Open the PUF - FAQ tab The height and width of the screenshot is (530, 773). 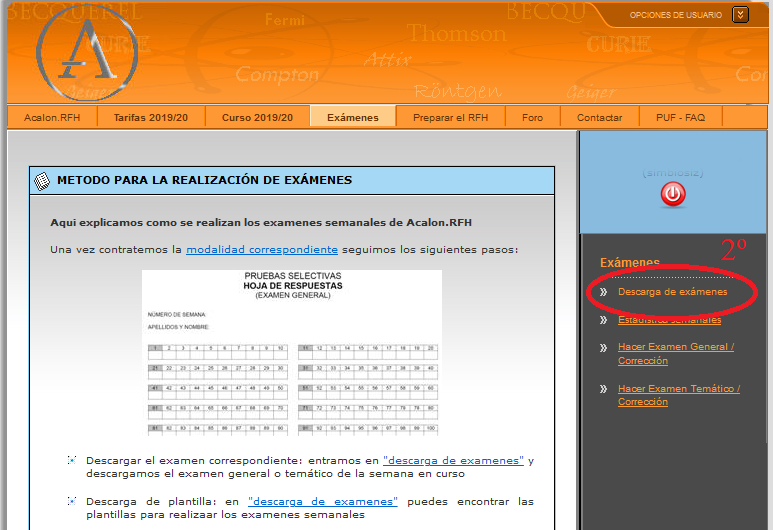680,117
